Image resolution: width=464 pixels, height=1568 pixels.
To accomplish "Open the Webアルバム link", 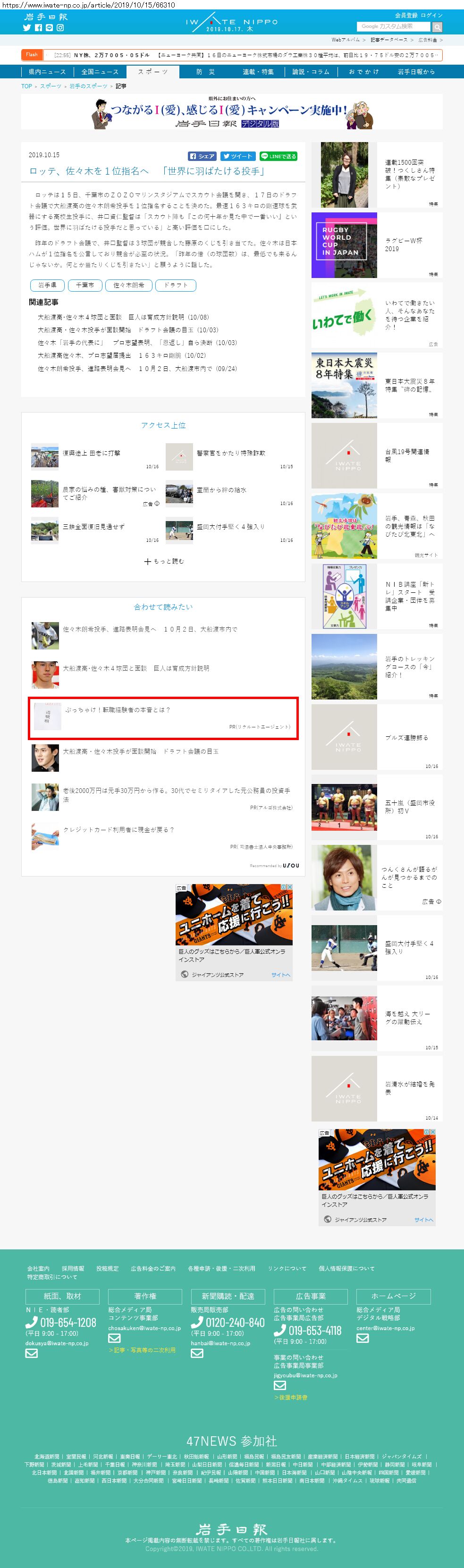I will click(x=345, y=40).
